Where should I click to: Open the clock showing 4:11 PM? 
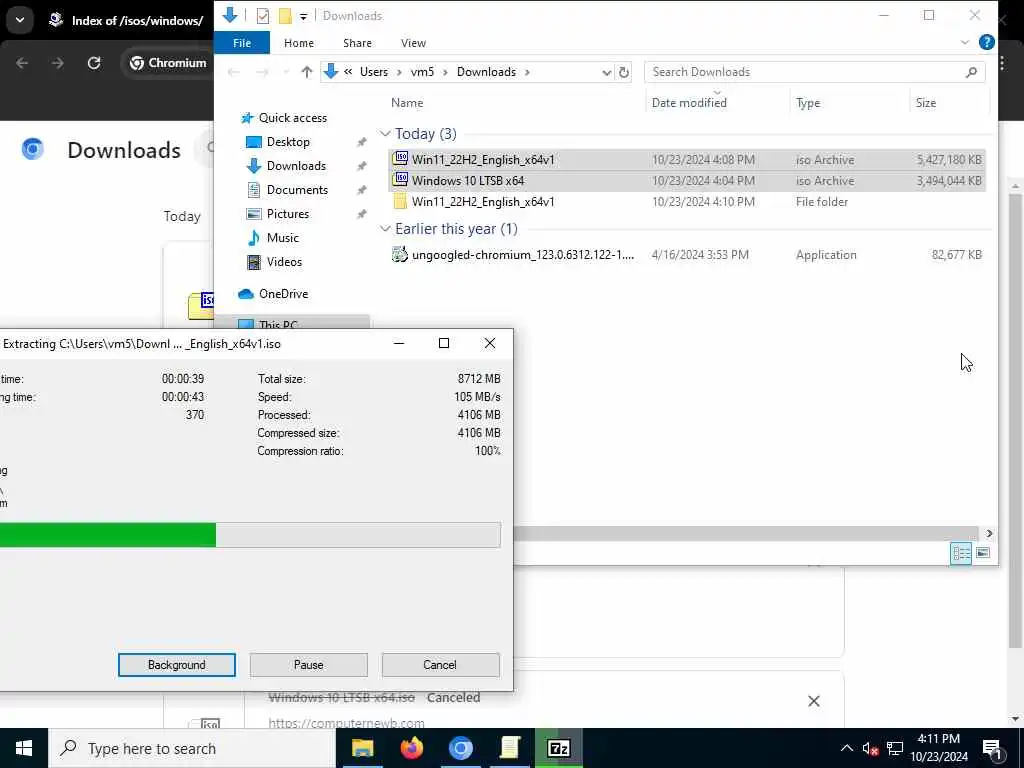(938, 748)
